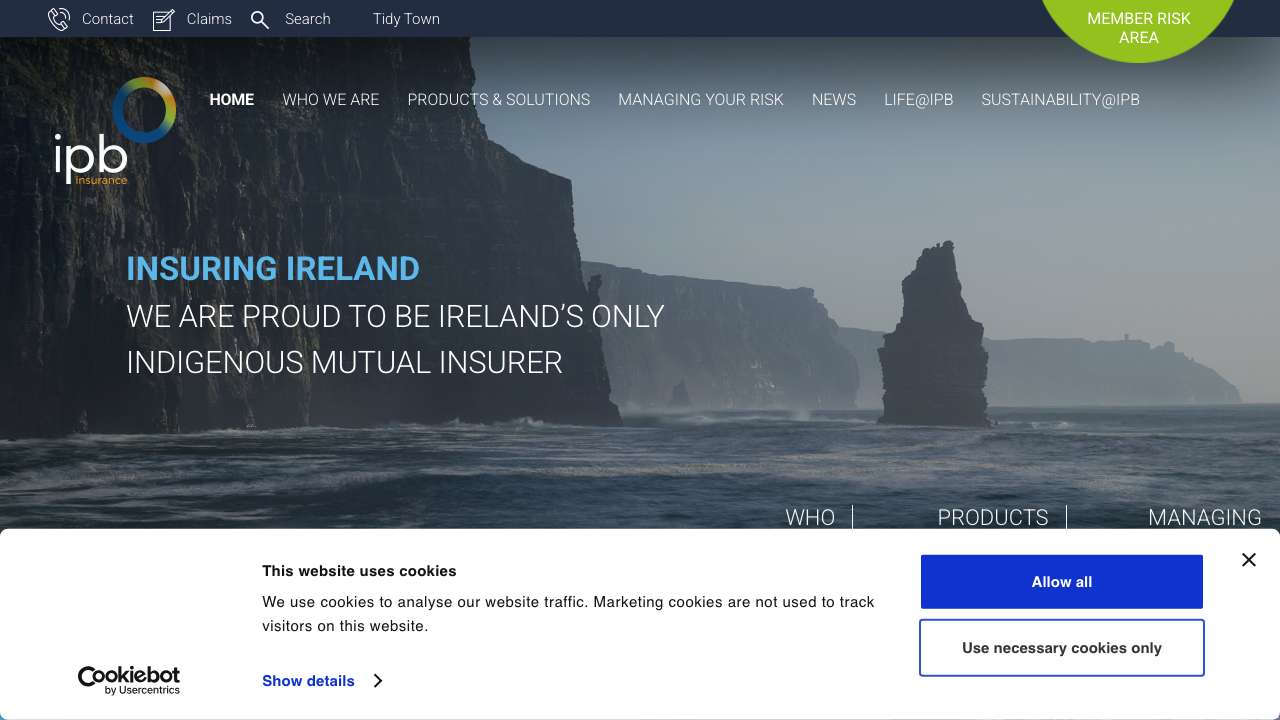Open the Sustainability@IPB menu item

[1060, 100]
